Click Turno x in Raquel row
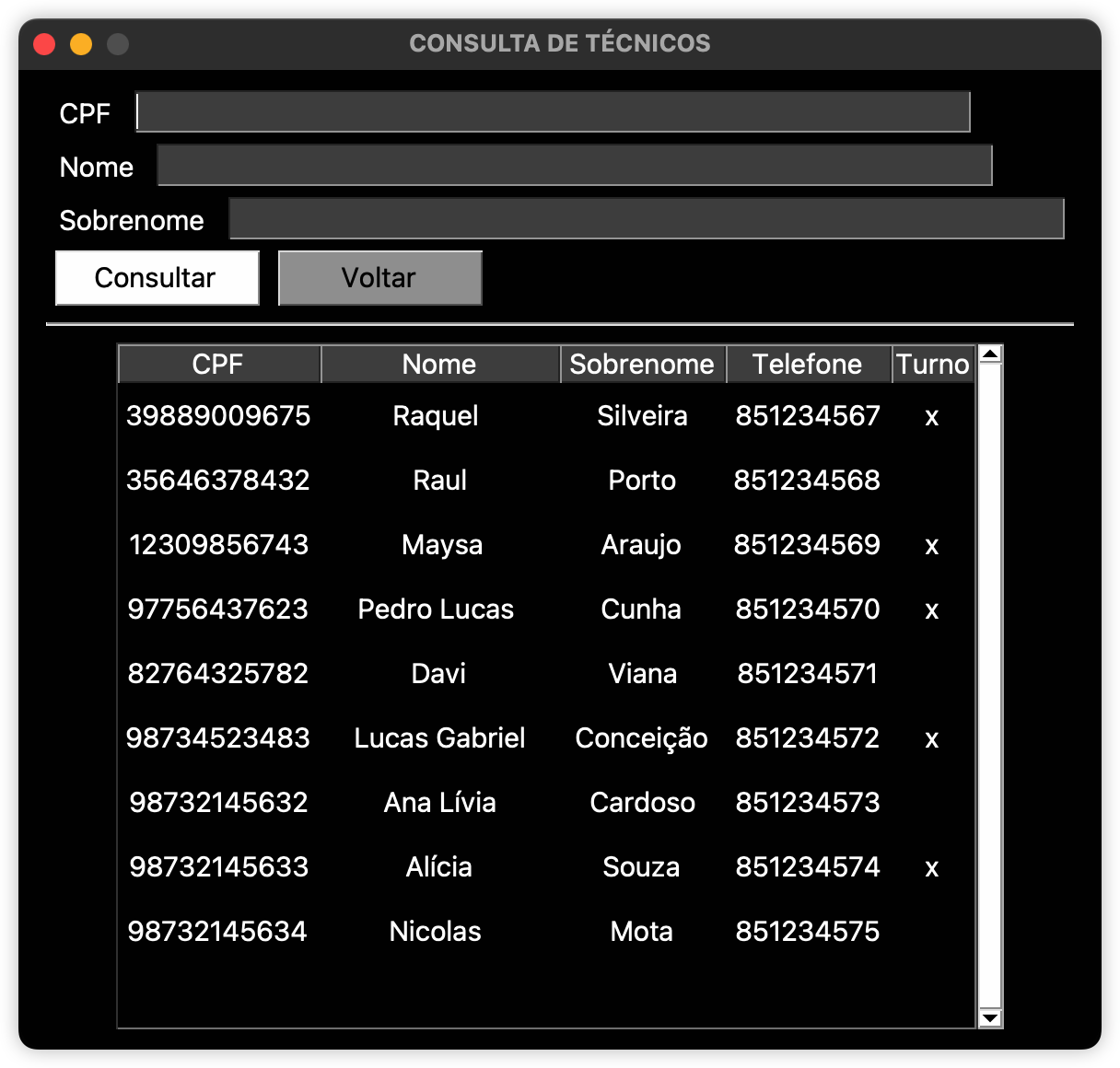The image size is (1120, 1068). pyautogui.click(x=932, y=418)
